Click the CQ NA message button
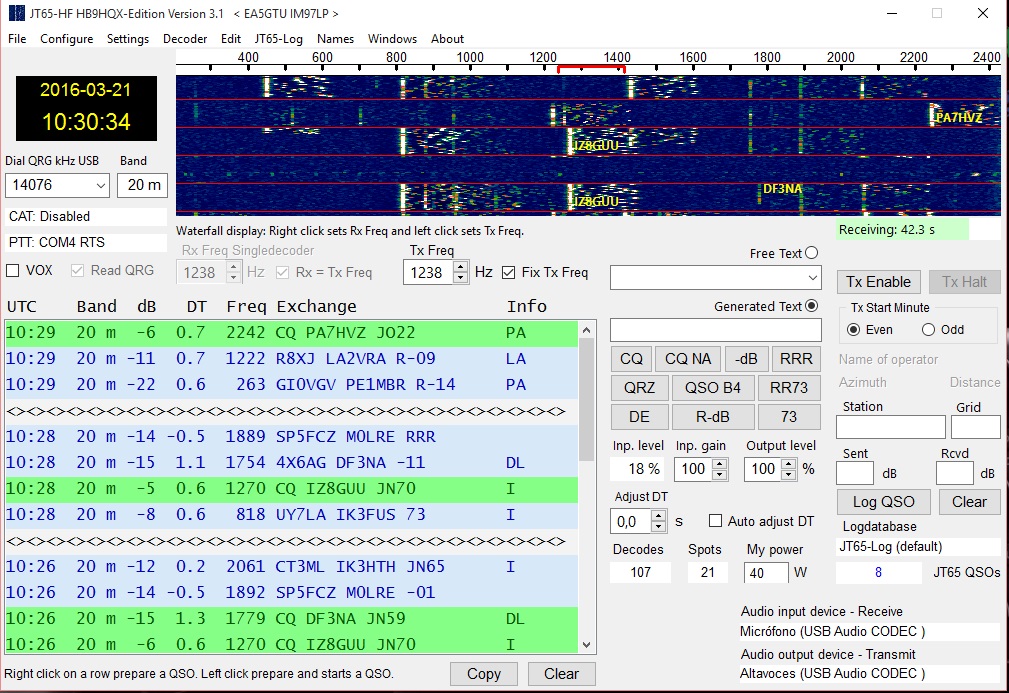Image resolution: width=1009 pixels, height=693 pixels. (x=688, y=359)
